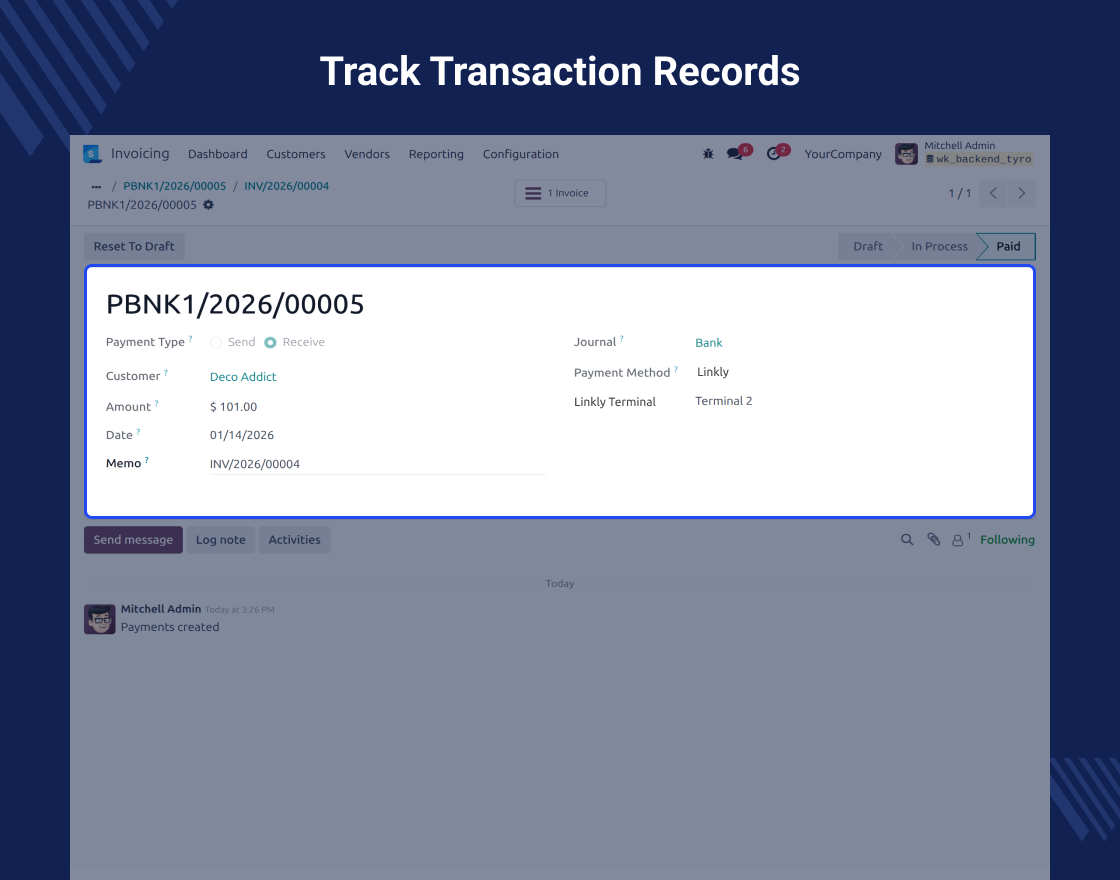Click Mitchell Admin name in chatter

[161, 609]
